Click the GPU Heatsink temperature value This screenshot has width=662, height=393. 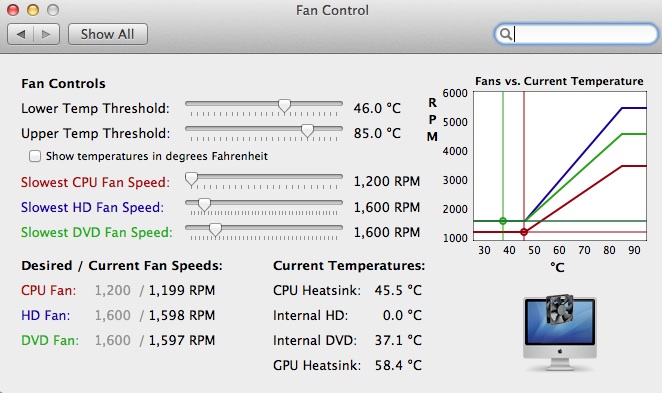[398, 365]
